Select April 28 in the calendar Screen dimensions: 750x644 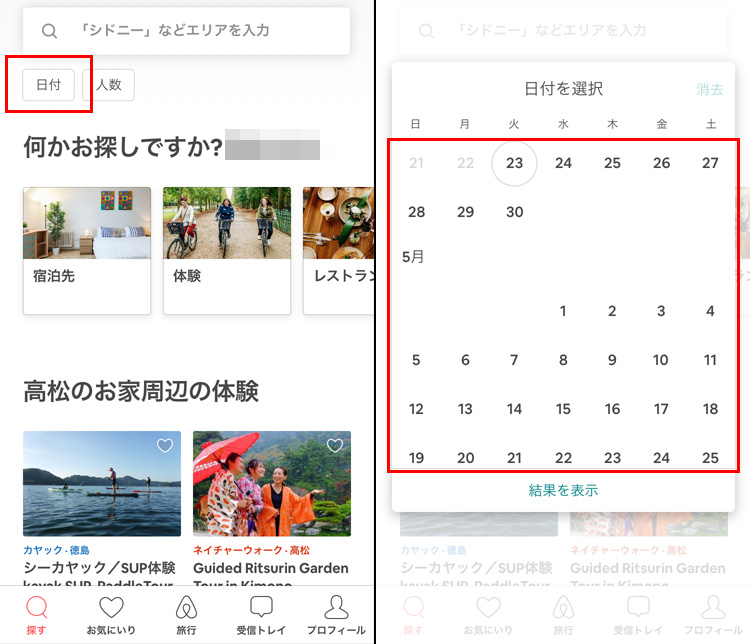[x=417, y=212]
